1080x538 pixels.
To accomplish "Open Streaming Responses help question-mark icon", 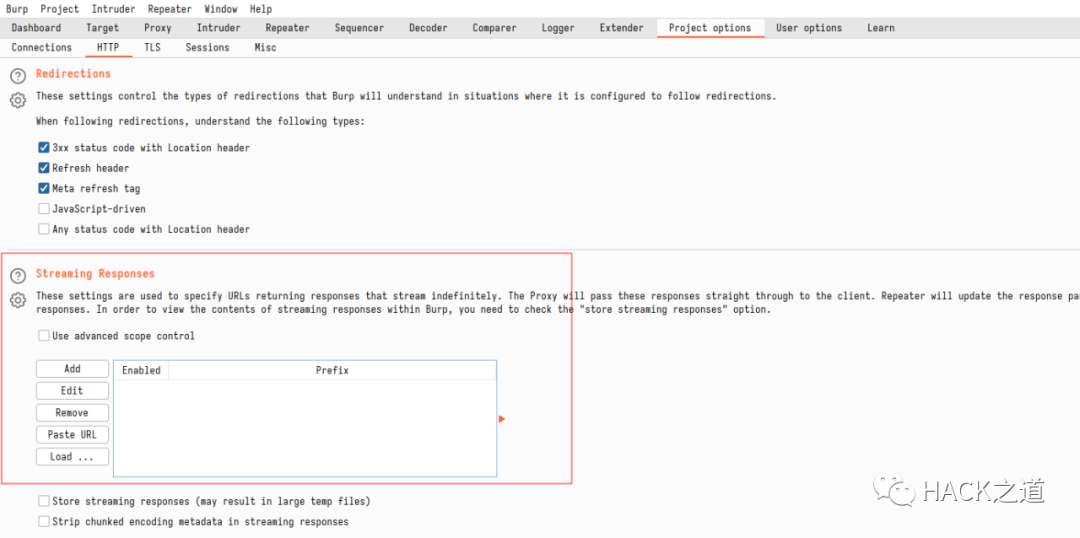I will [x=18, y=276].
